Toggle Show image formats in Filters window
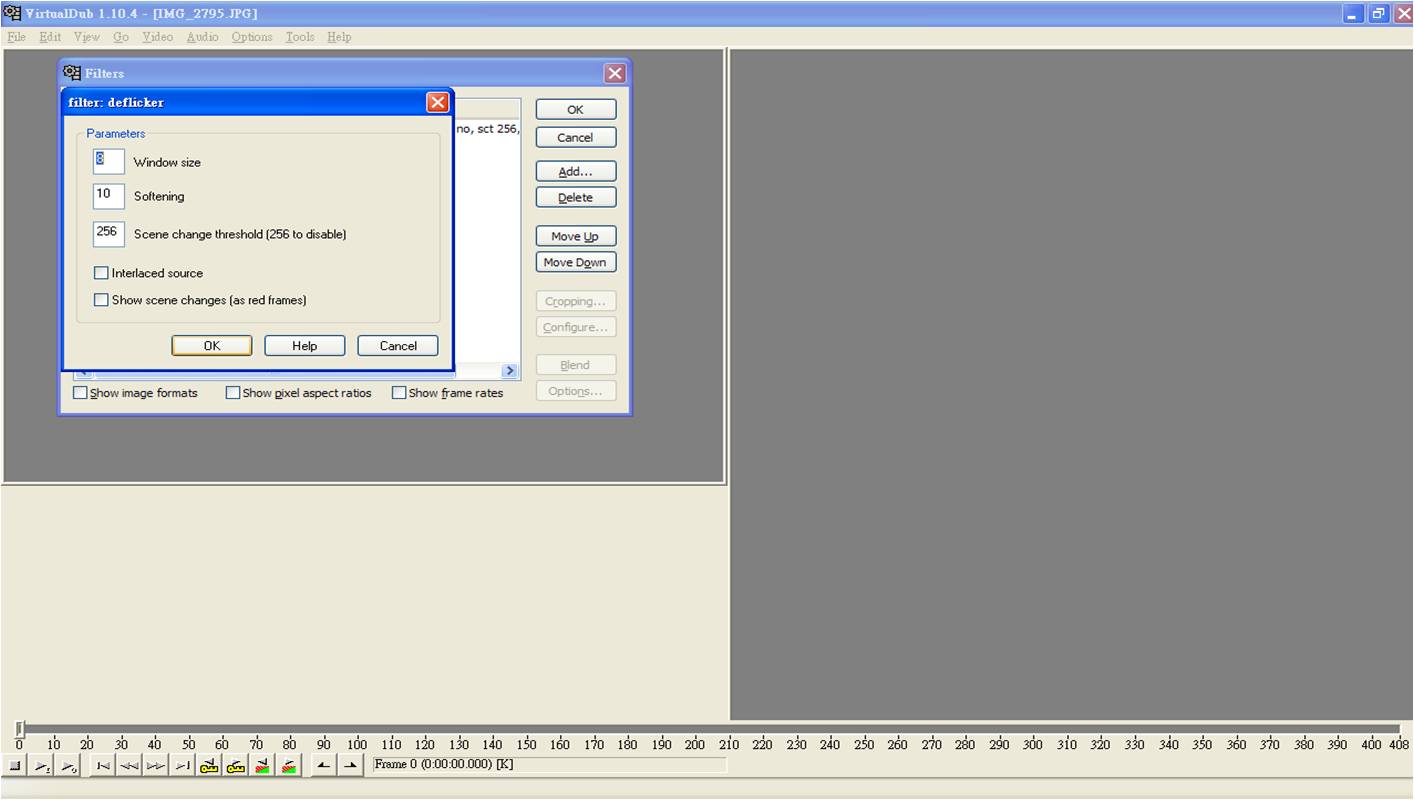 (x=80, y=393)
